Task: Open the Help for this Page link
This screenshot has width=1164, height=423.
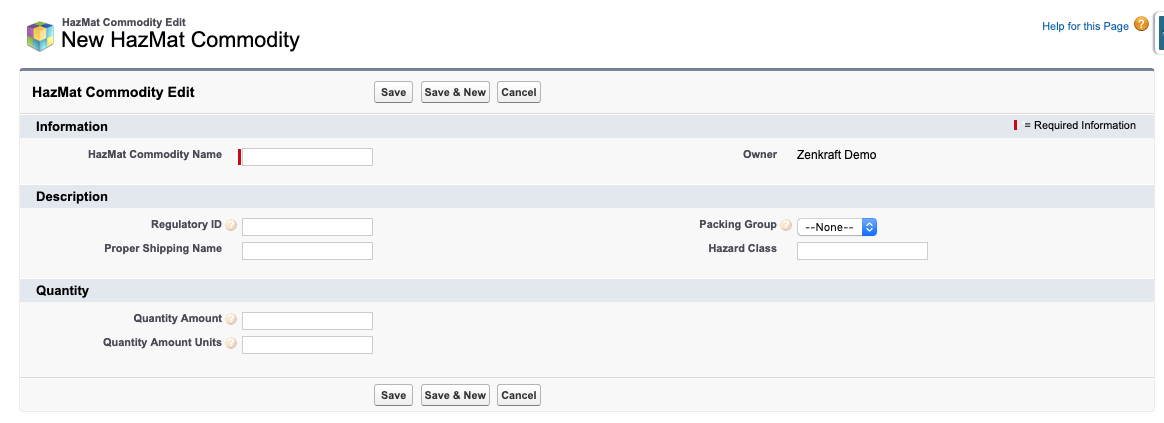Action: pyautogui.click(x=1085, y=26)
